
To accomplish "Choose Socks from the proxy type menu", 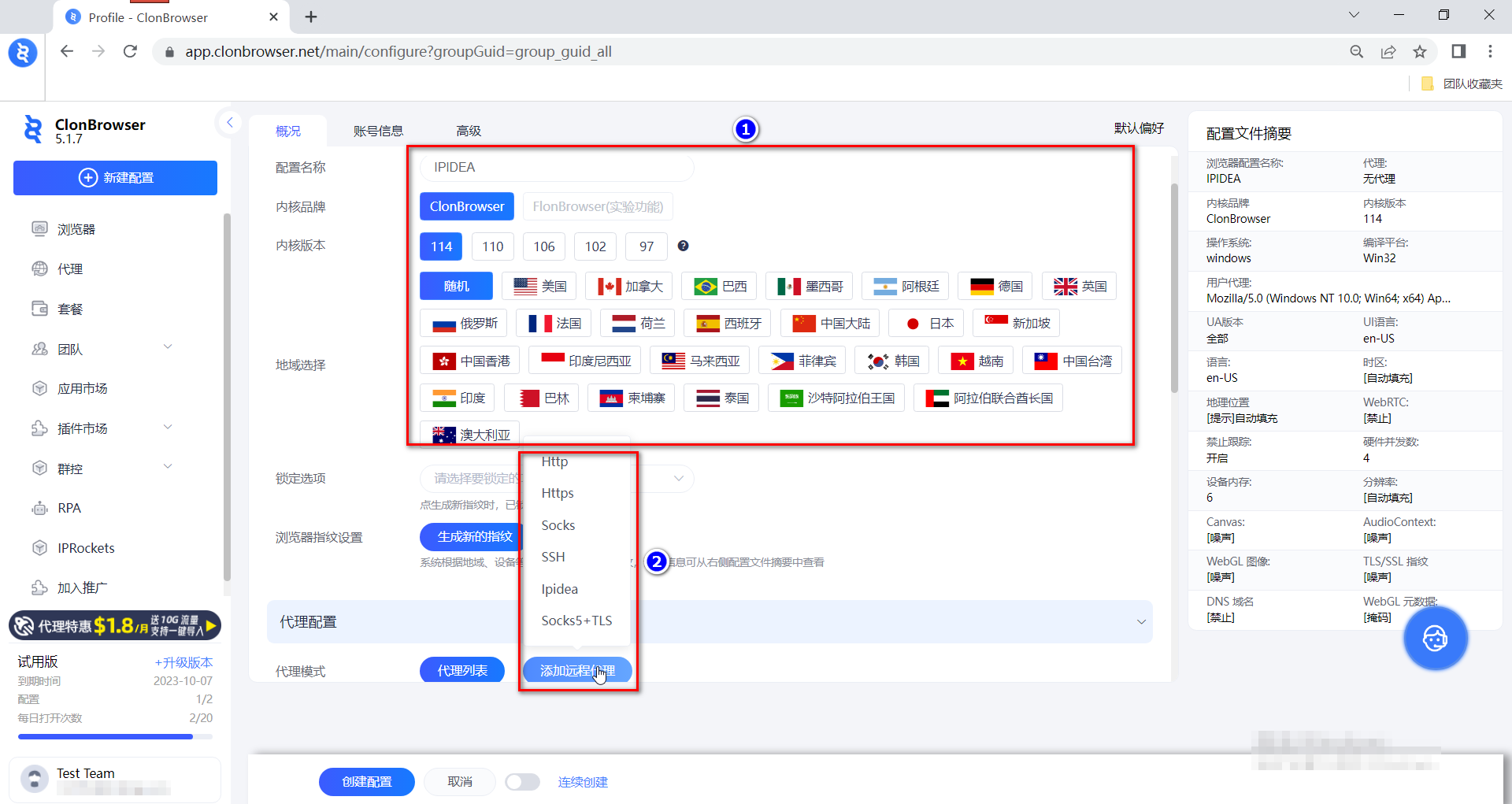I will (x=558, y=525).
